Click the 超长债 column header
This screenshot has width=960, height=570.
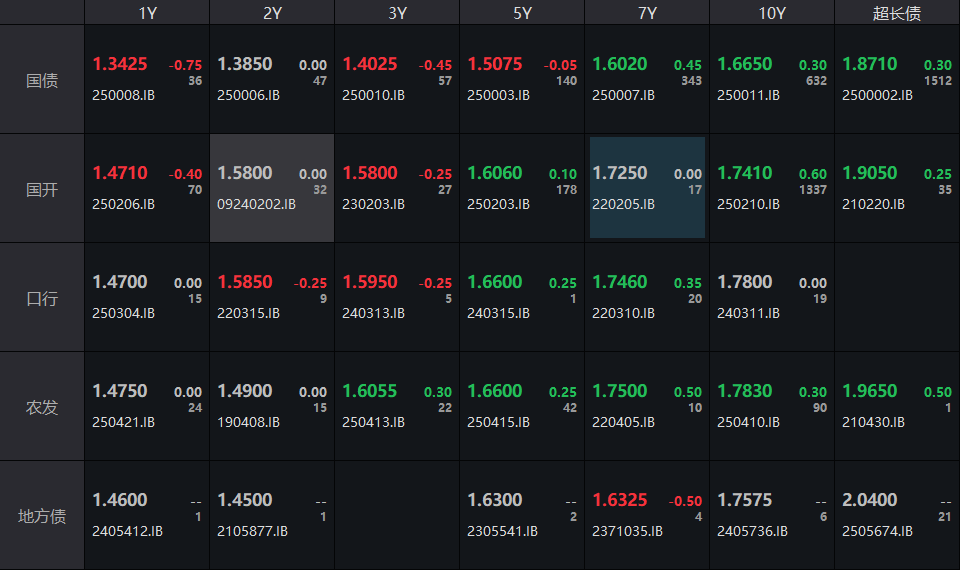897,13
